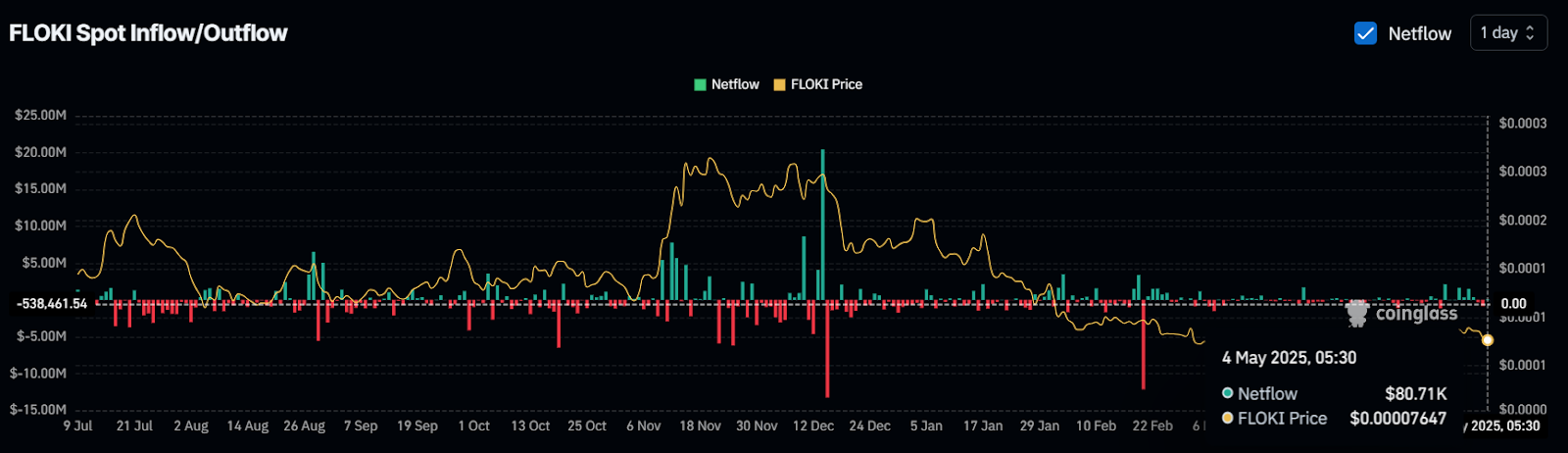Click the large red outflow bar near 22 Feb

point(1144,345)
